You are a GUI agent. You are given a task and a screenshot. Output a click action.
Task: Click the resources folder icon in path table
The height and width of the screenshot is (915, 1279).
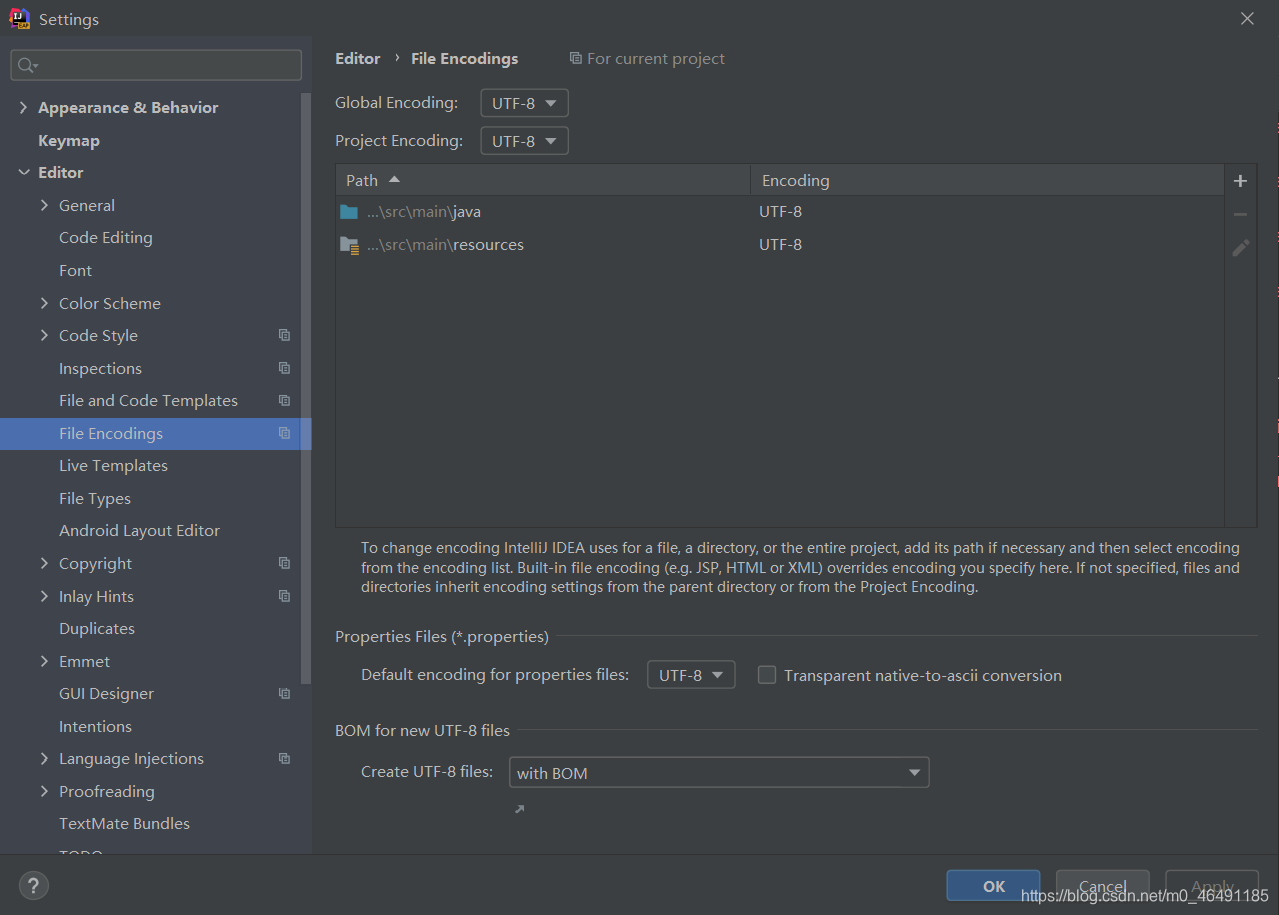tap(349, 245)
